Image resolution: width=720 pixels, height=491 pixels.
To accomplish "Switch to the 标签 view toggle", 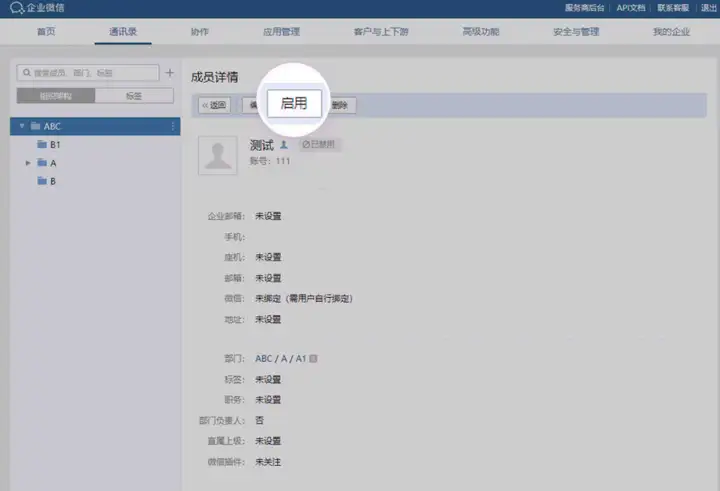I will pos(133,96).
